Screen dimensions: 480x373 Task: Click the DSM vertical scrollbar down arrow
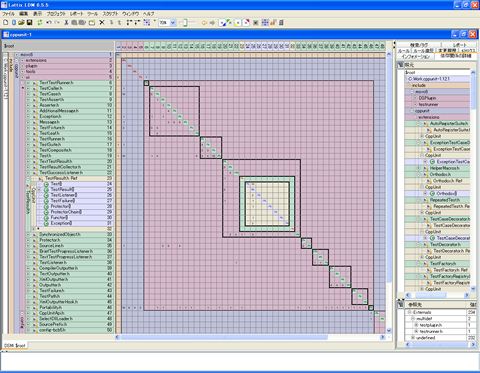pos(388,330)
